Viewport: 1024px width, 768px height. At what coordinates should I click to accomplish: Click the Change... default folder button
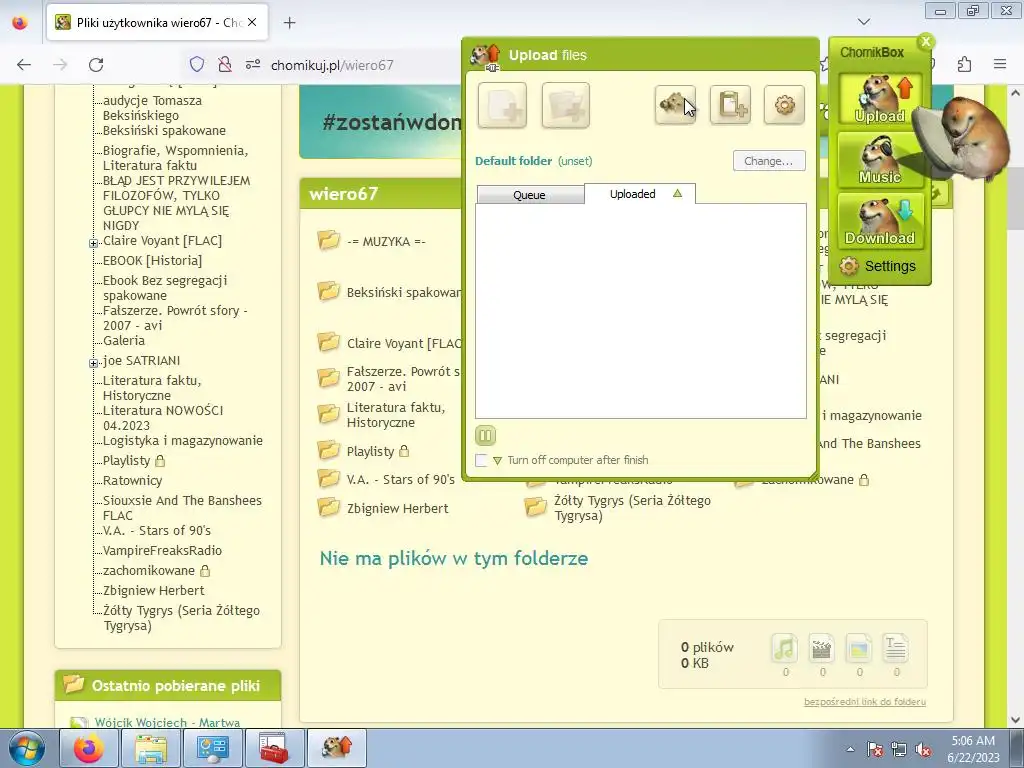tap(769, 161)
